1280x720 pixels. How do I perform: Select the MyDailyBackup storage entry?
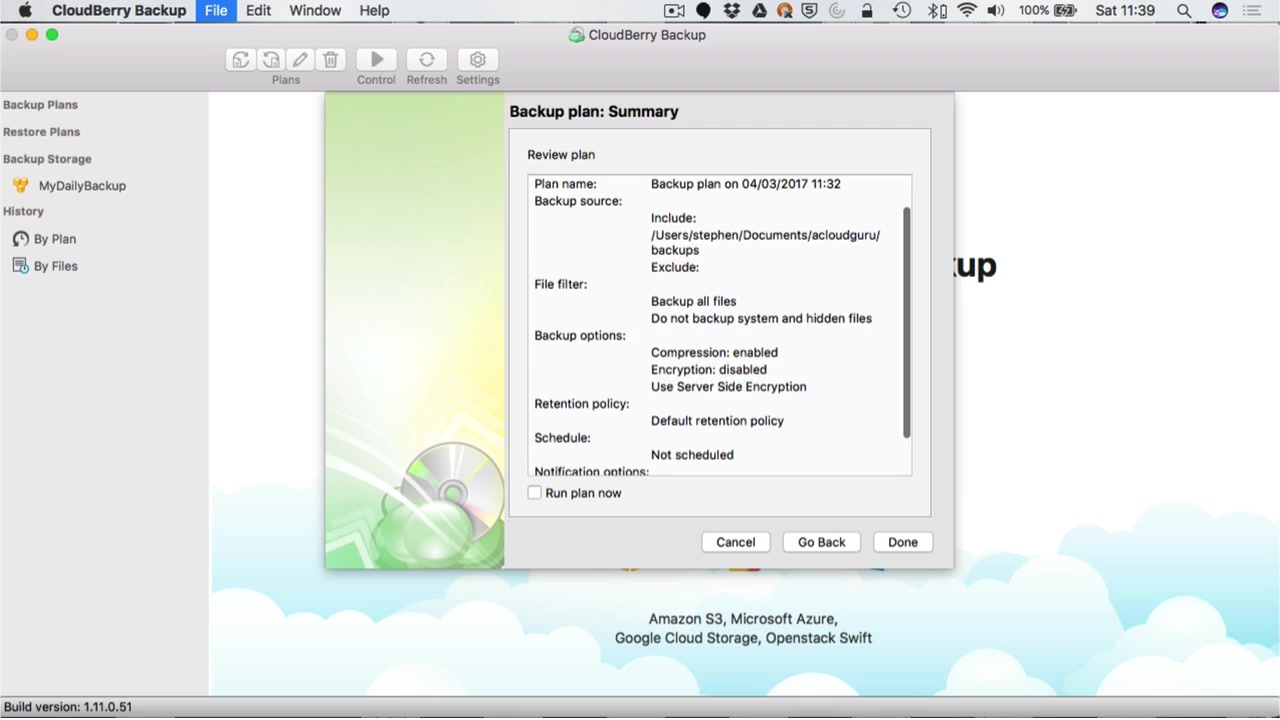pyautogui.click(x=82, y=186)
